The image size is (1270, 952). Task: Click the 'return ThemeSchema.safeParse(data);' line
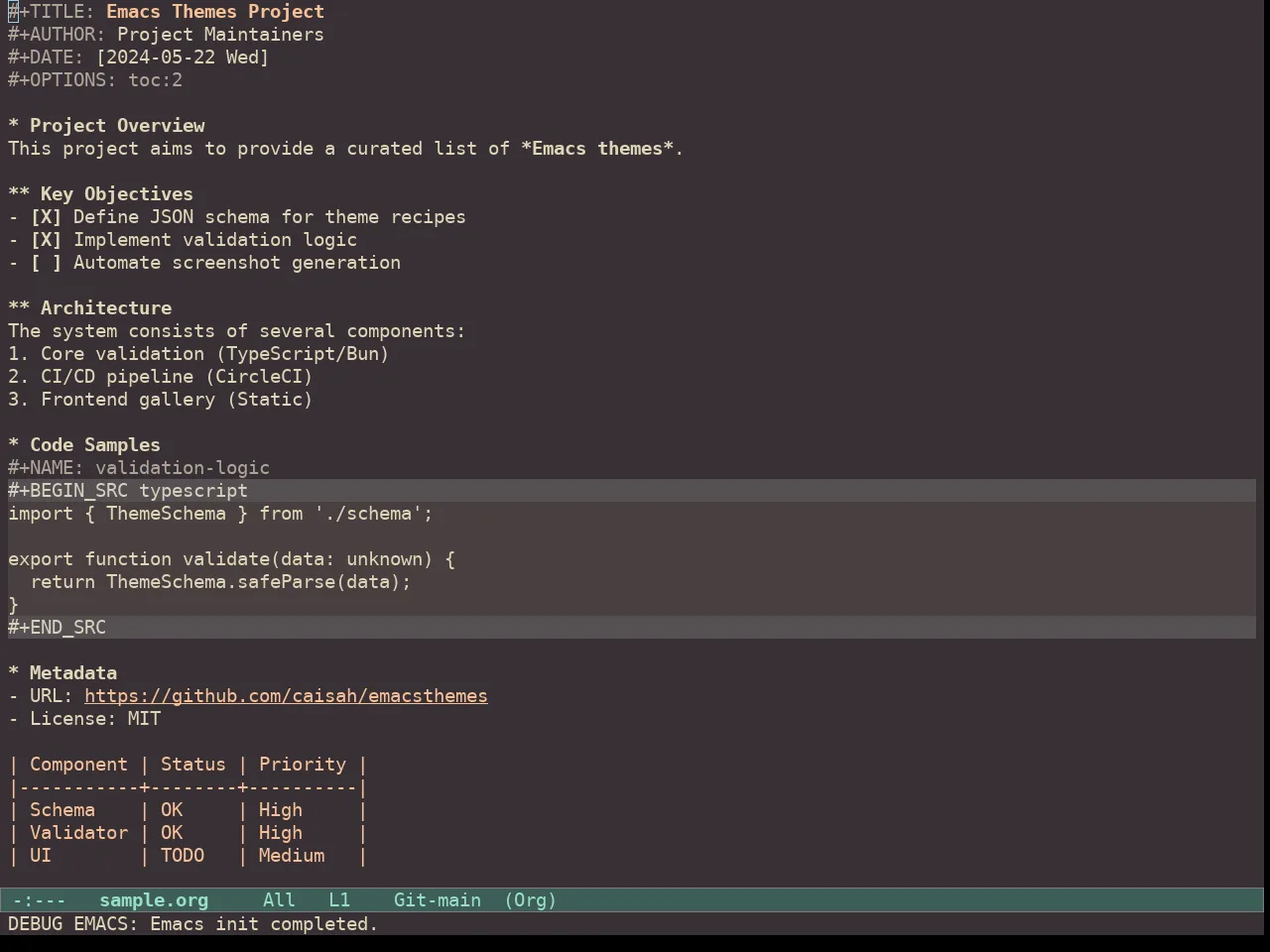(220, 582)
